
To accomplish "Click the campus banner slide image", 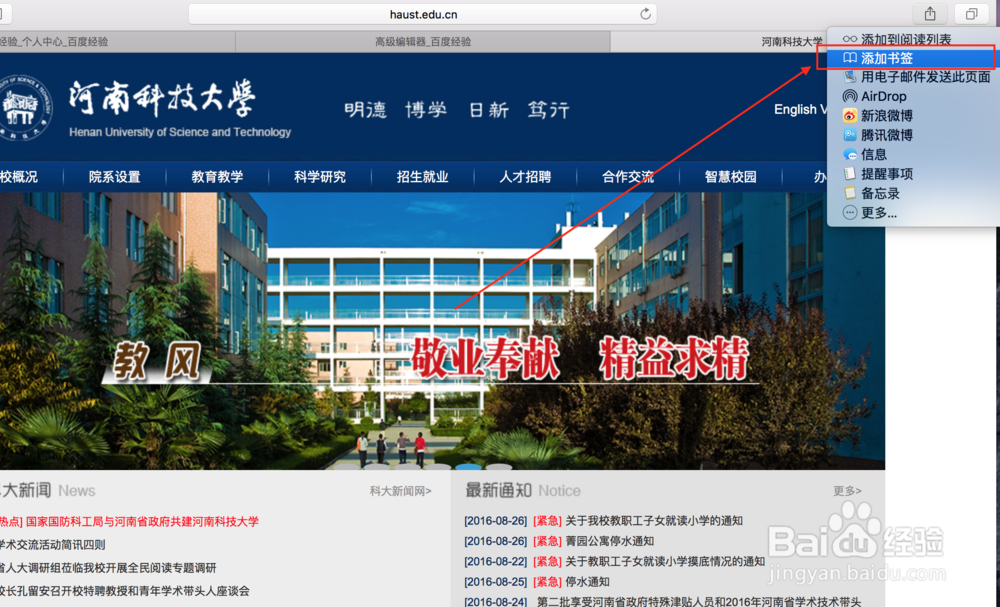I will [x=442, y=331].
